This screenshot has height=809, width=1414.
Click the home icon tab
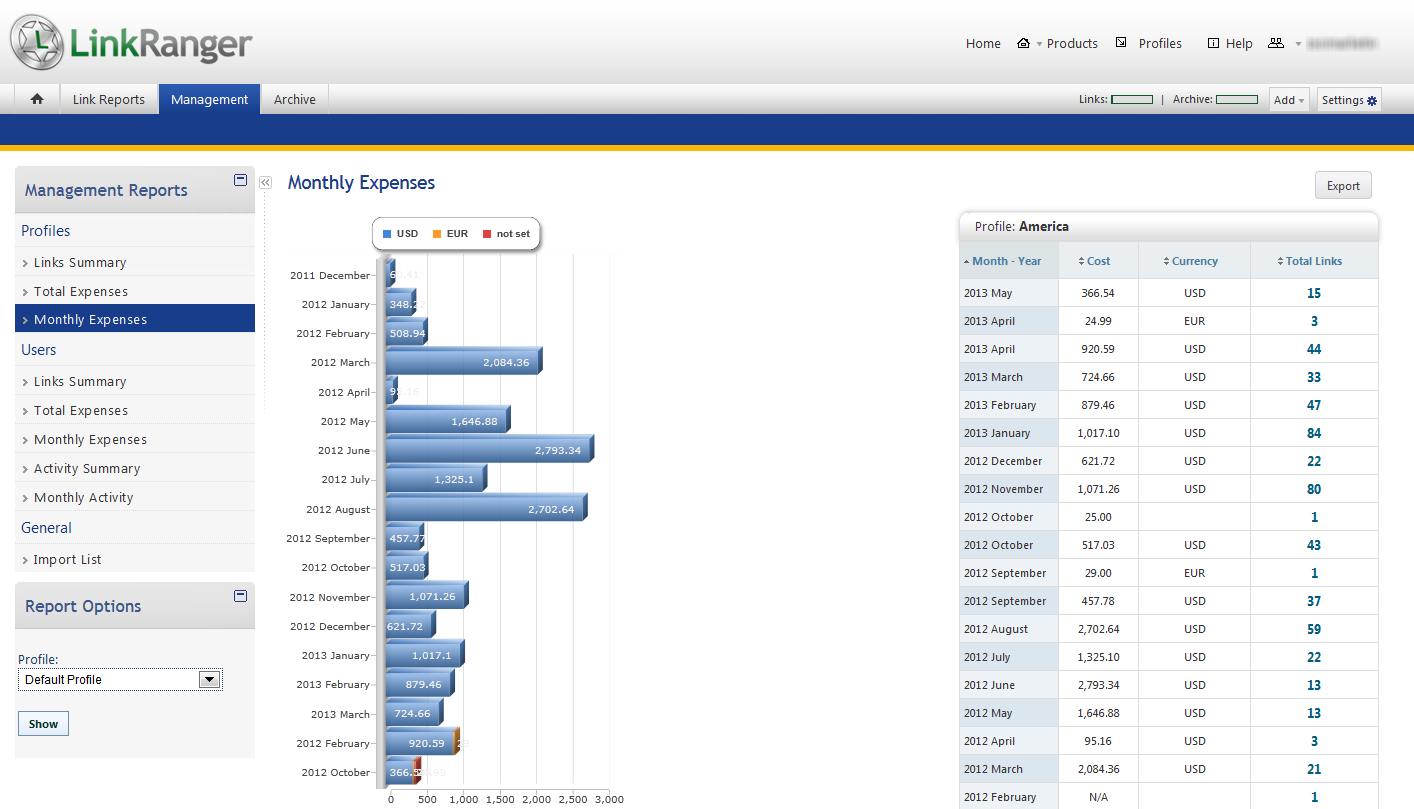click(37, 99)
